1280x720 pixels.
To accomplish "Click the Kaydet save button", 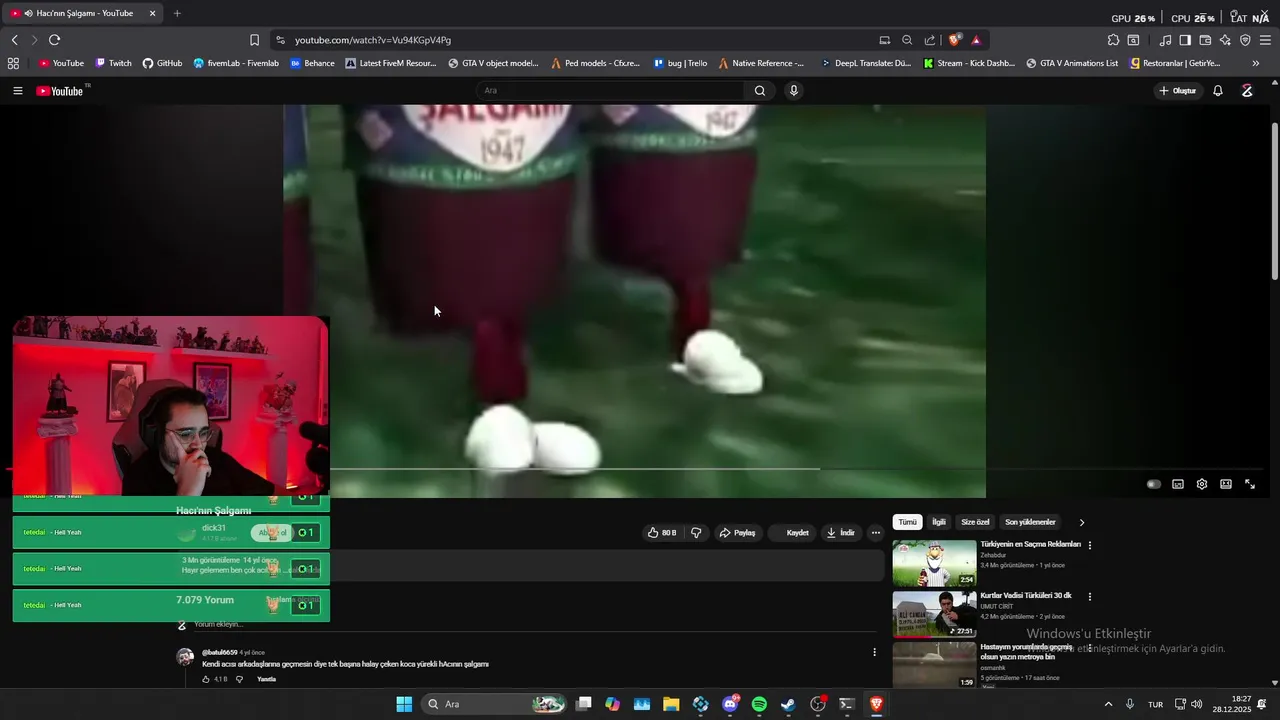I will tap(790, 533).
